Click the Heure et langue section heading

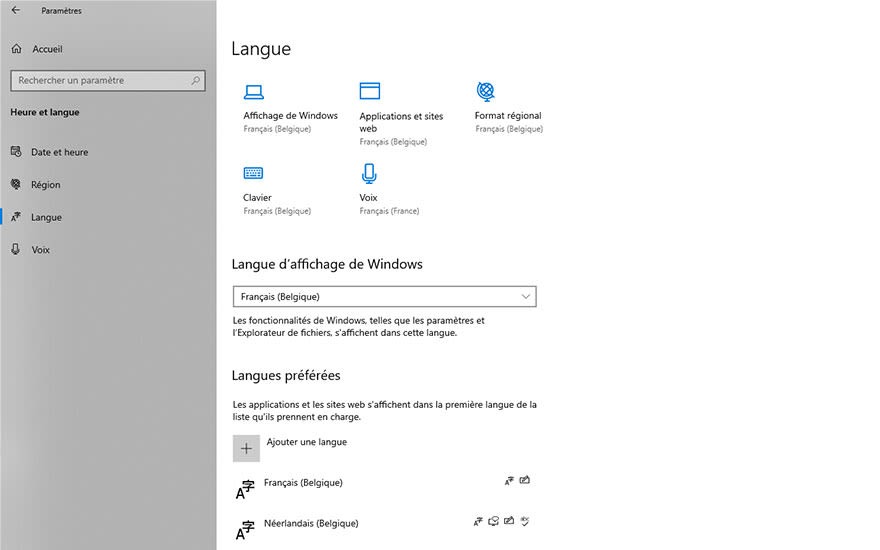click(x=45, y=112)
